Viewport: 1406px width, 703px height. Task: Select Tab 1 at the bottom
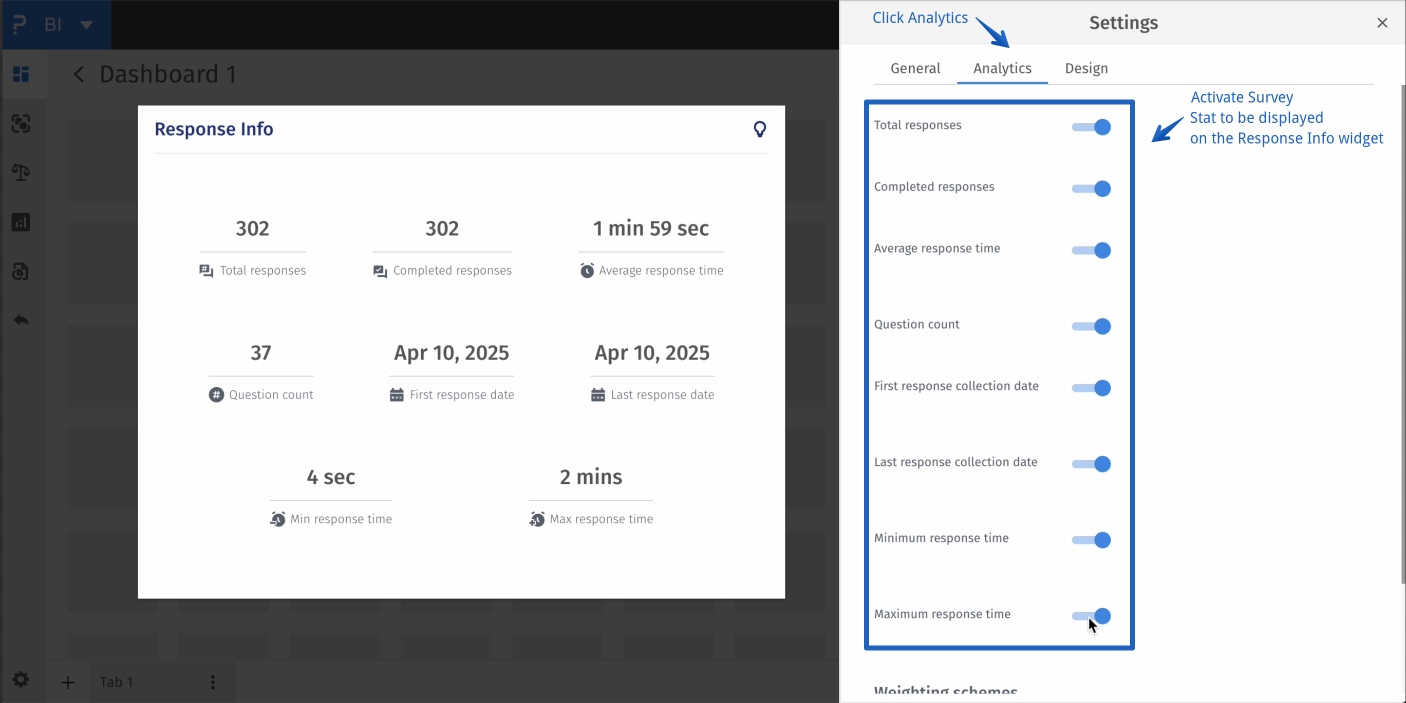tap(116, 682)
